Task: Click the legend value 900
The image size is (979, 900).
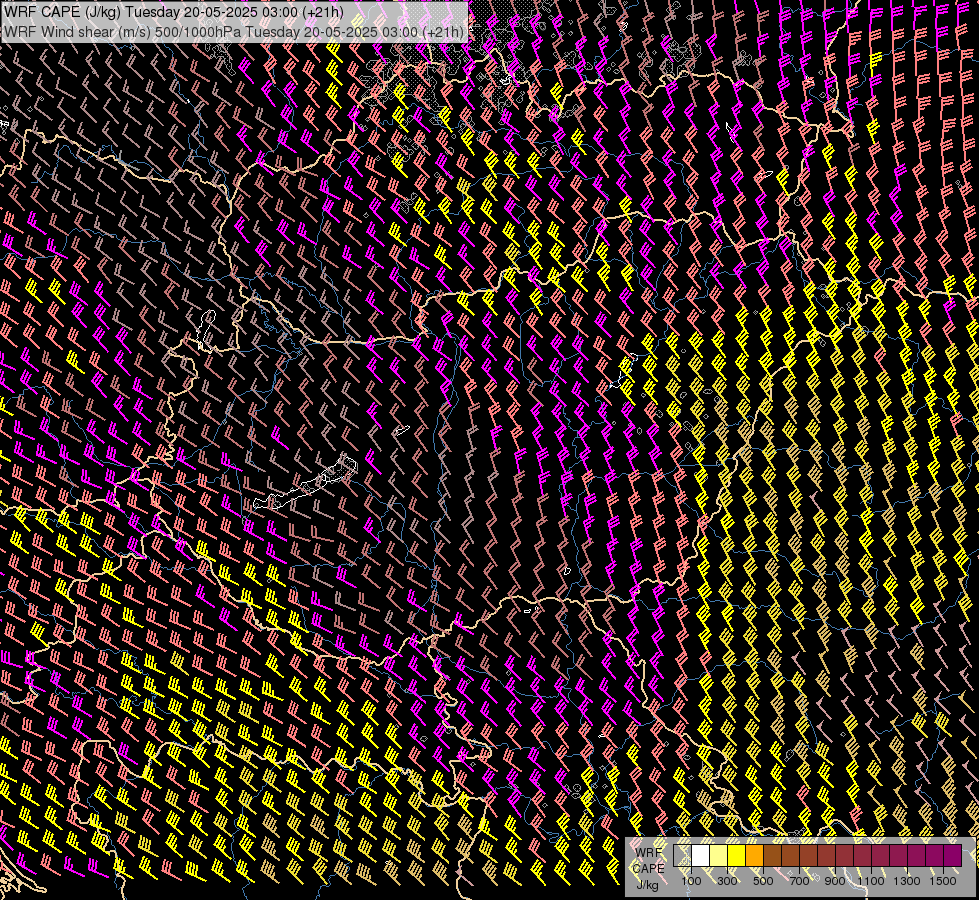Action: (835, 881)
